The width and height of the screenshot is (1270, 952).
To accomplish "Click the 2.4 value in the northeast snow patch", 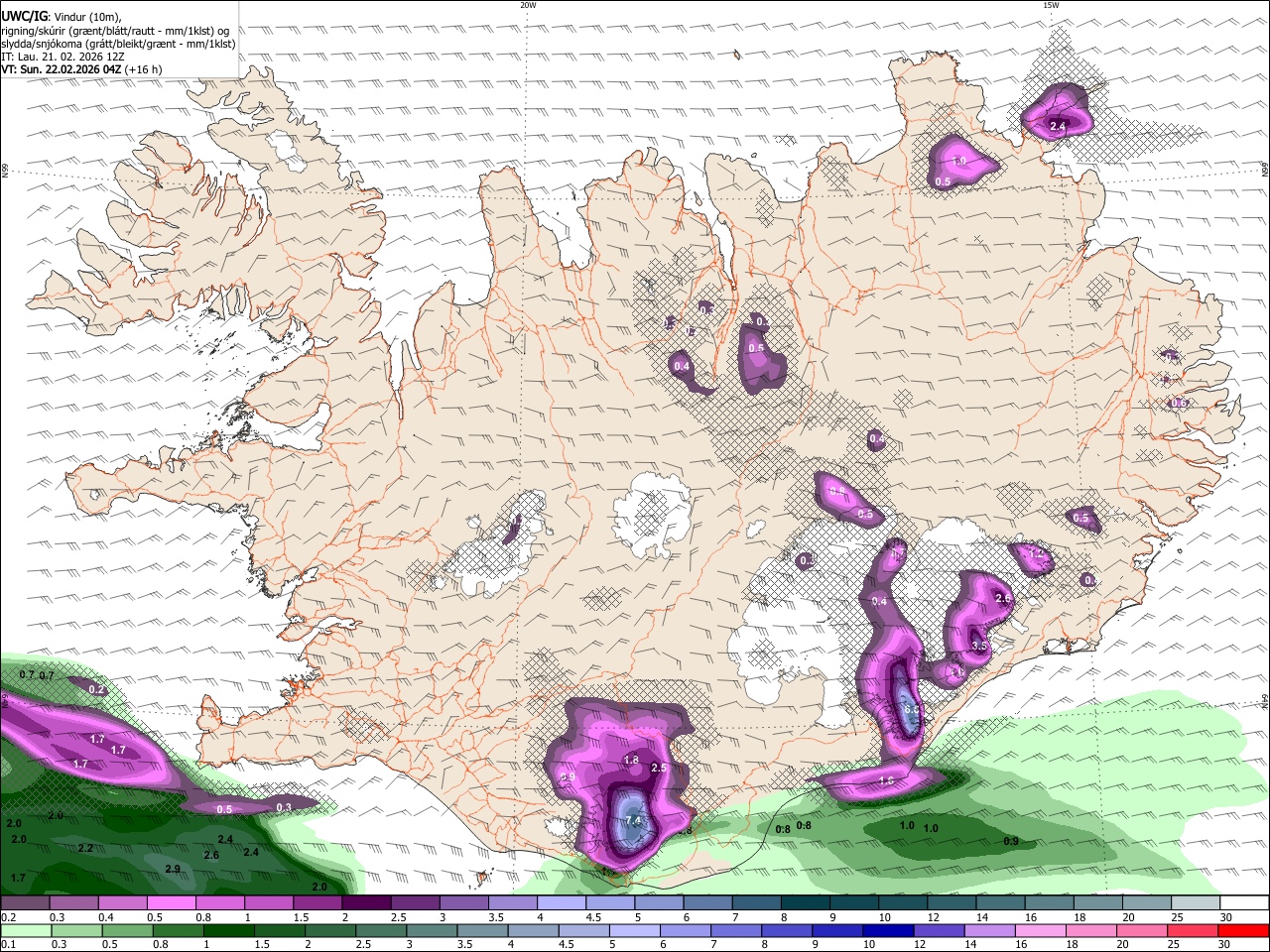I will tap(1058, 127).
